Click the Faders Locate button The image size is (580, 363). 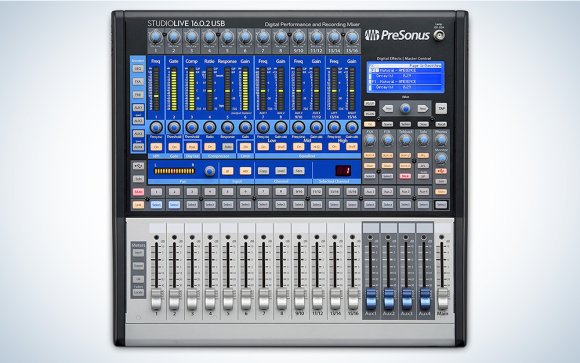coord(138,292)
